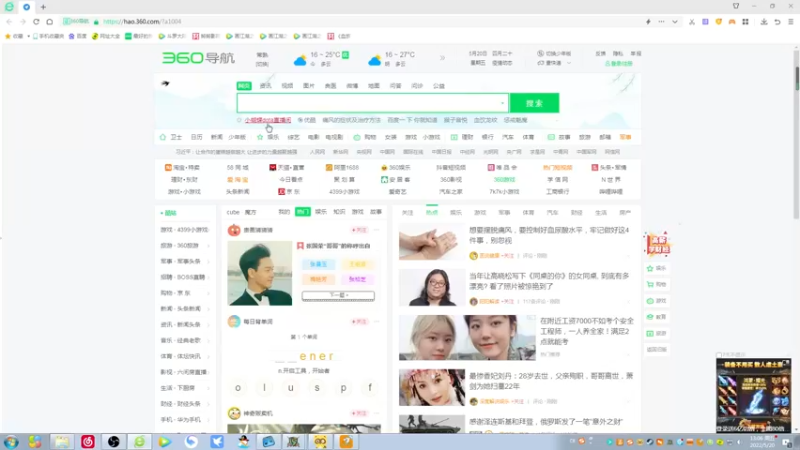Click today's weather cloud icon
The width and height of the screenshot is (800, 450).
click(x=300, y=61)
